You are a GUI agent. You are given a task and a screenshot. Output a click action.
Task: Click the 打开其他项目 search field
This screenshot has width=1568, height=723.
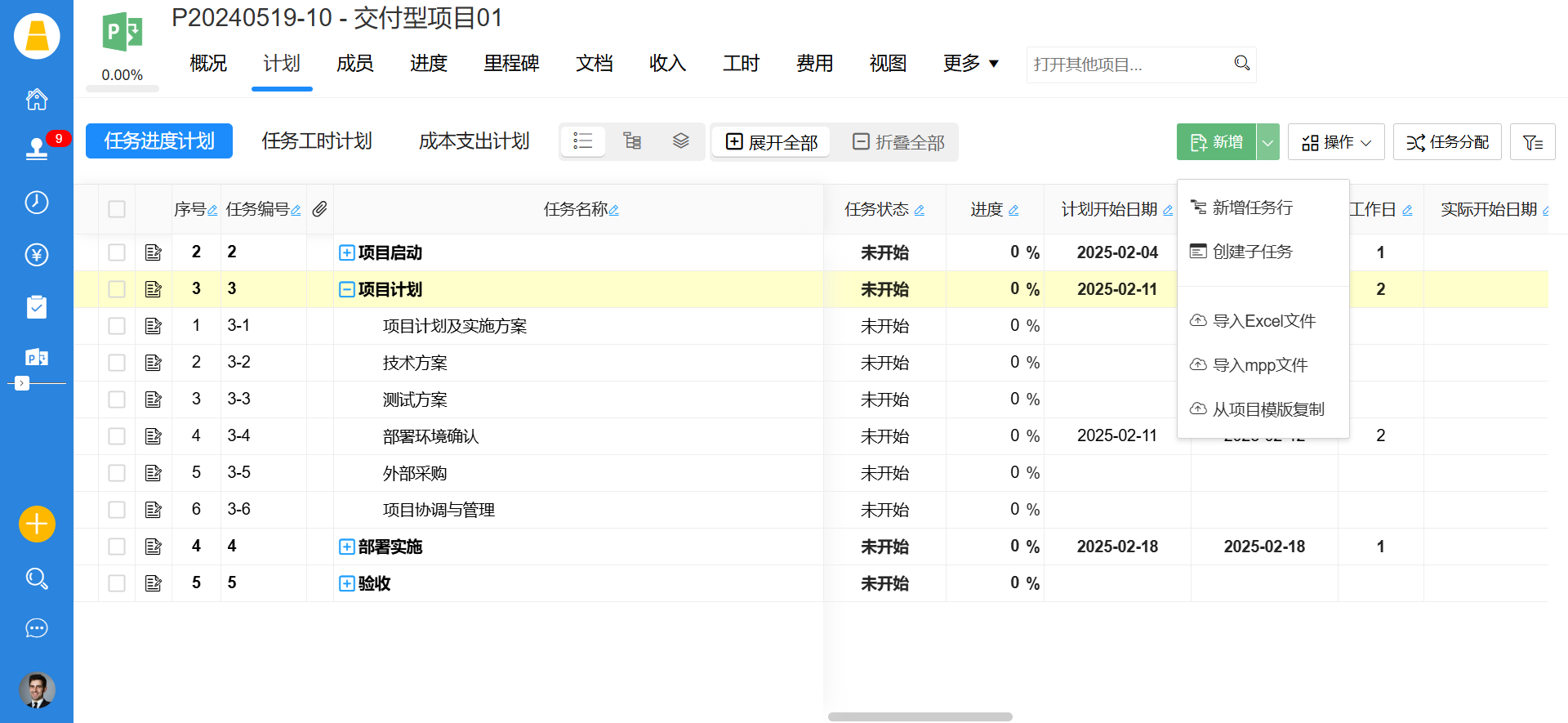coord(1129,65)
